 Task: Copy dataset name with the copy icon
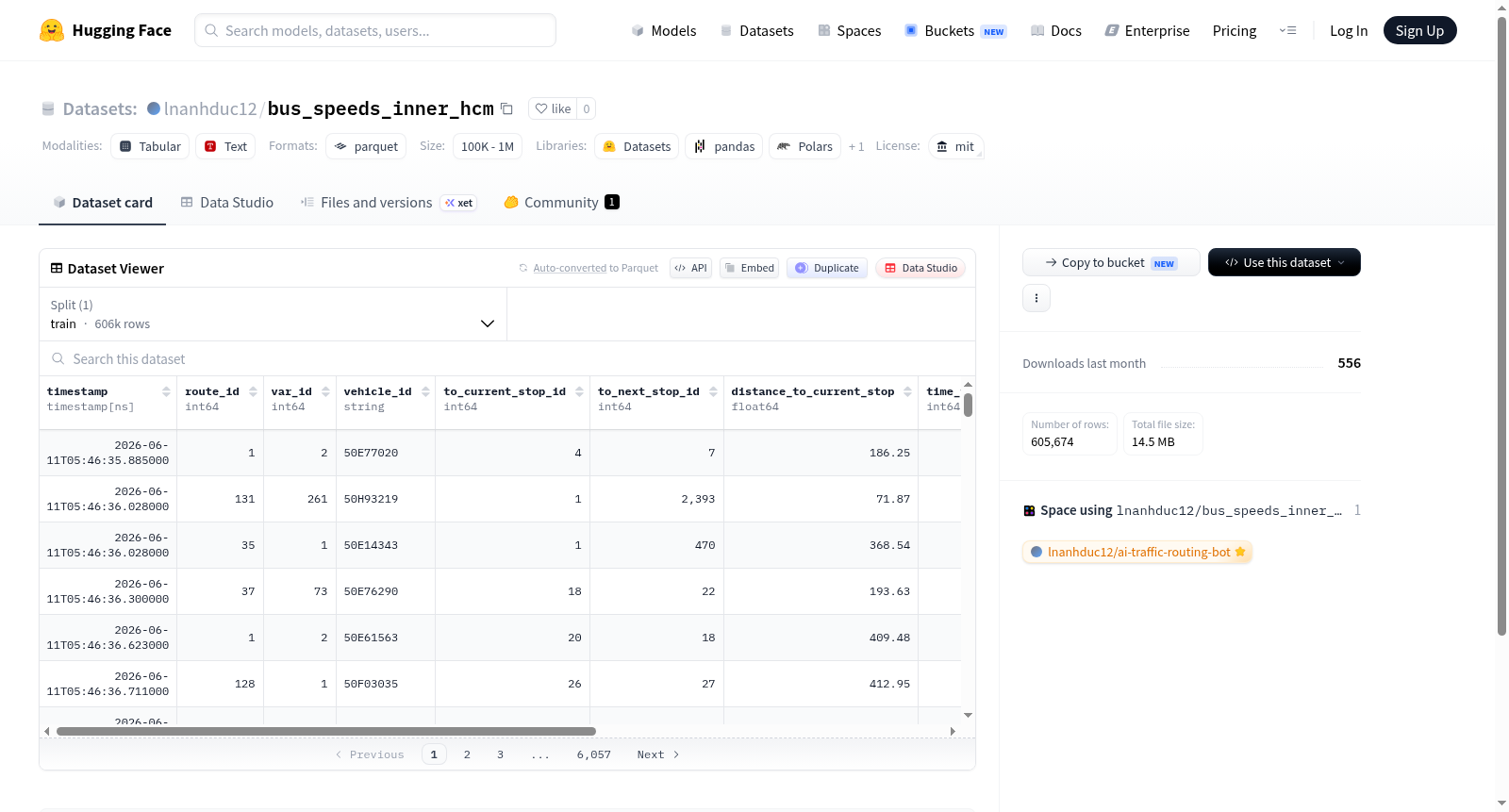click(x=506, y=108)
